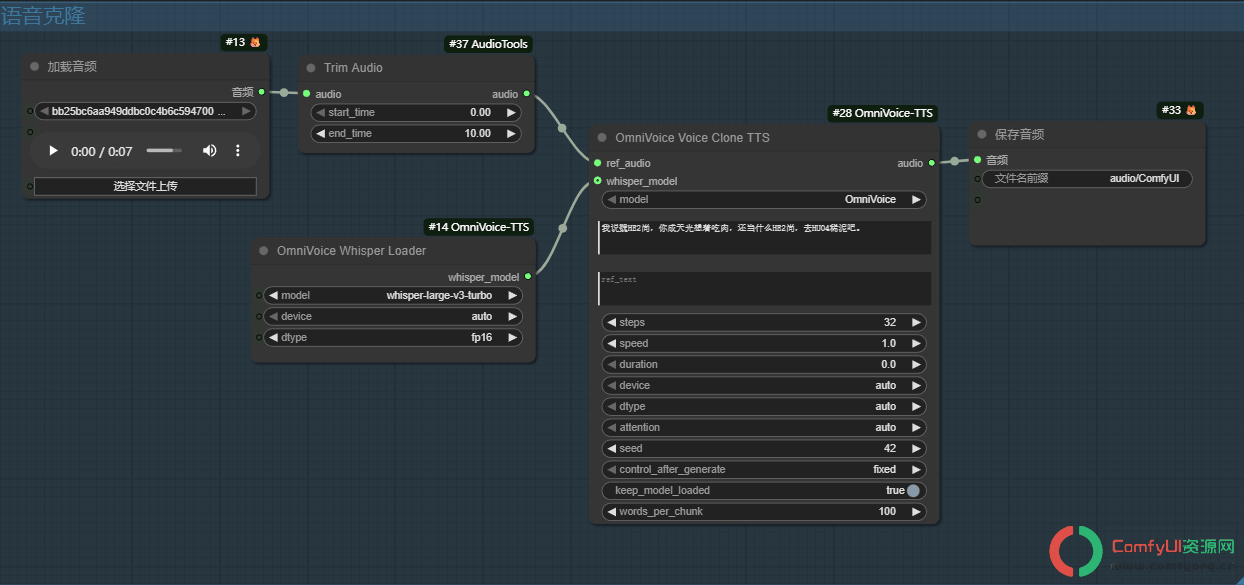Click the #37 AudioTools badge
The height and width of the screenshot is (585, 1244).
[x=487, y=44]
